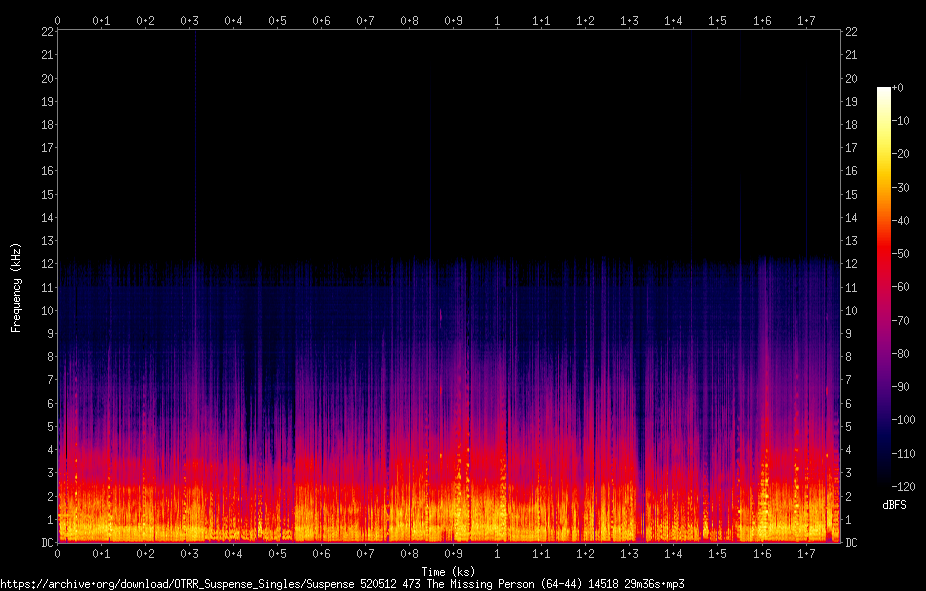This screenshot has width=926, height=591.
Task: Click the 1.7 marker on bottom time axis
Action: click(x=806, y=553)
